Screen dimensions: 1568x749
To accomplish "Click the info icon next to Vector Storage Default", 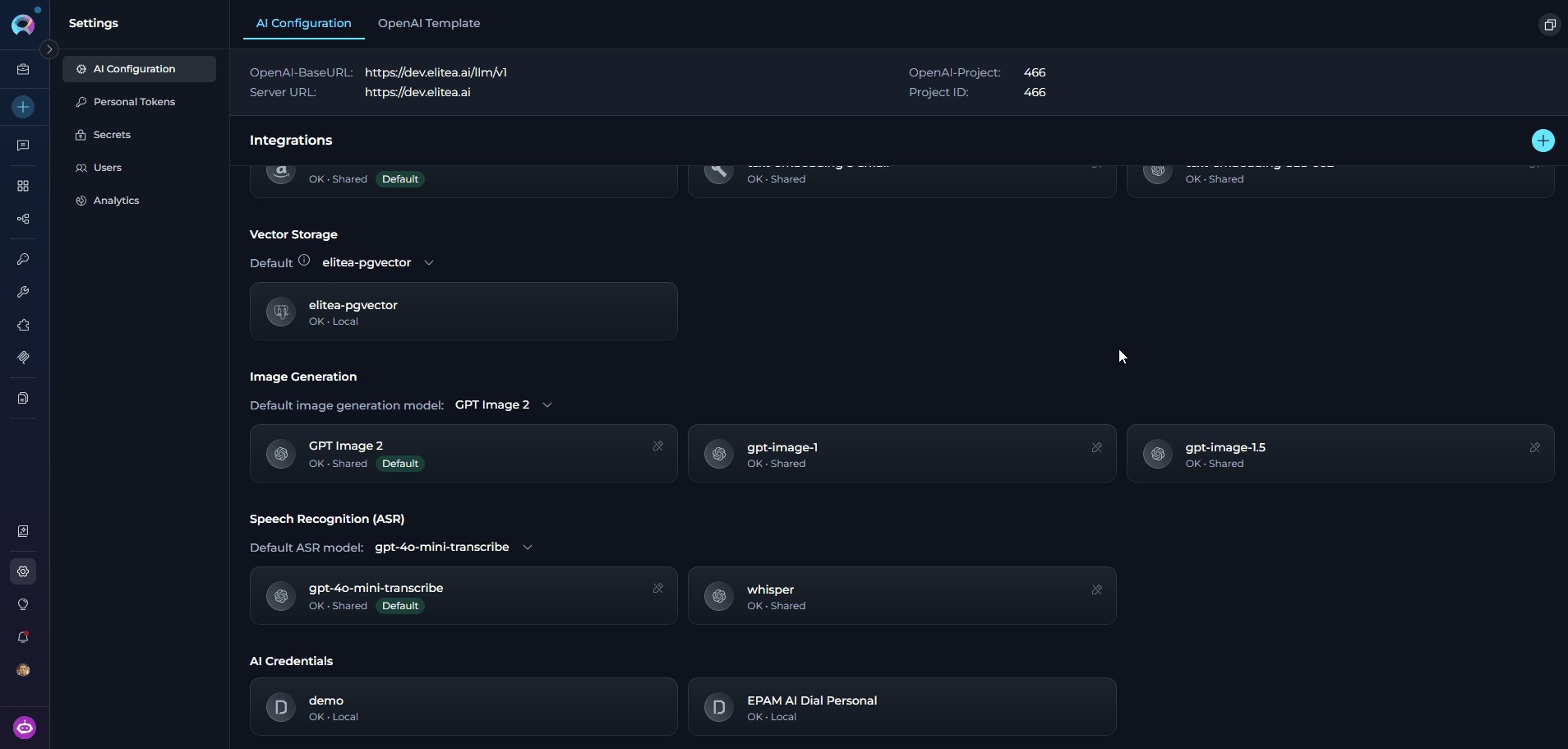I will click(304, 261).
